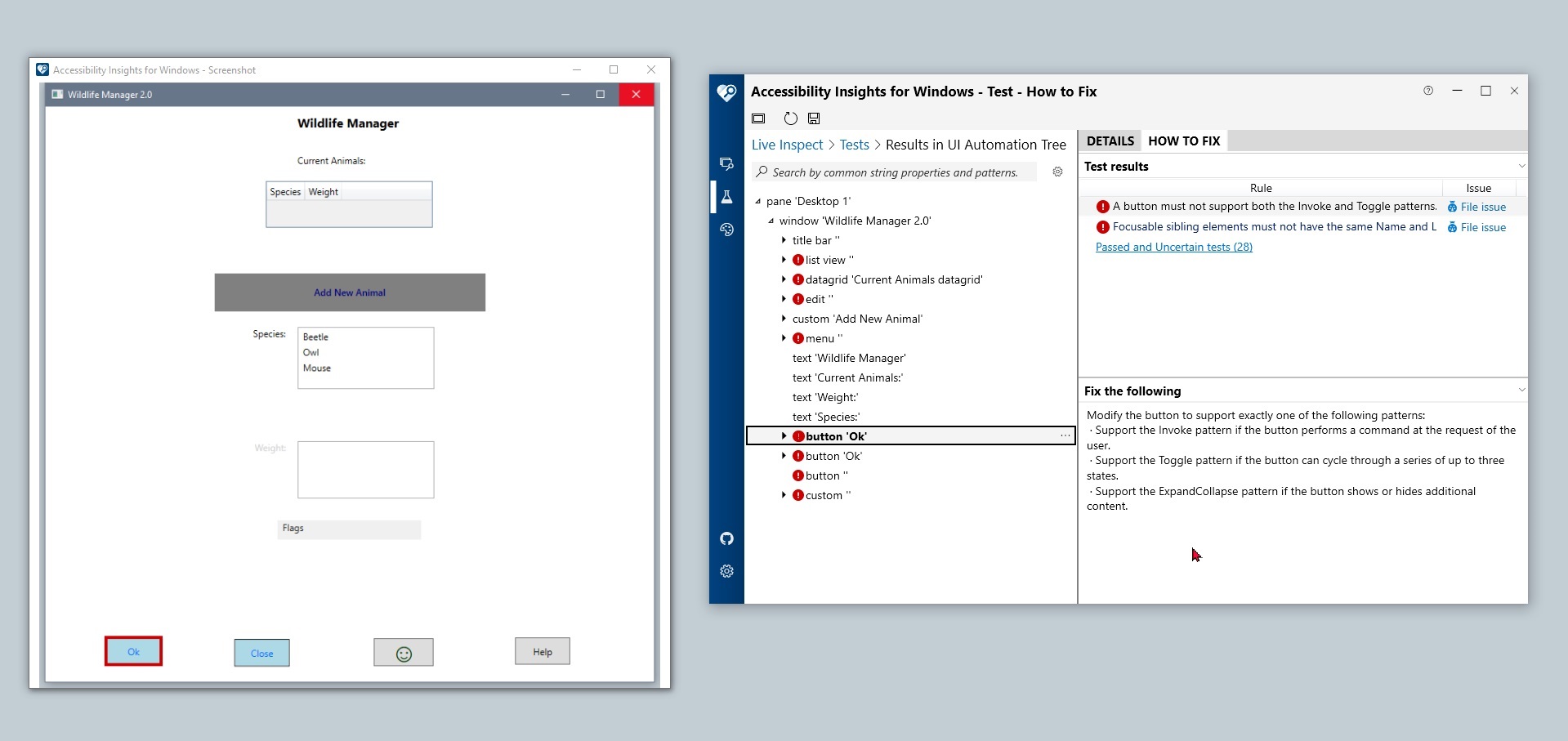Open the Color Contrast sidebar icon
Viewport: 1568px width, 741px height.
pyautogui.click(x=726, y=230)
